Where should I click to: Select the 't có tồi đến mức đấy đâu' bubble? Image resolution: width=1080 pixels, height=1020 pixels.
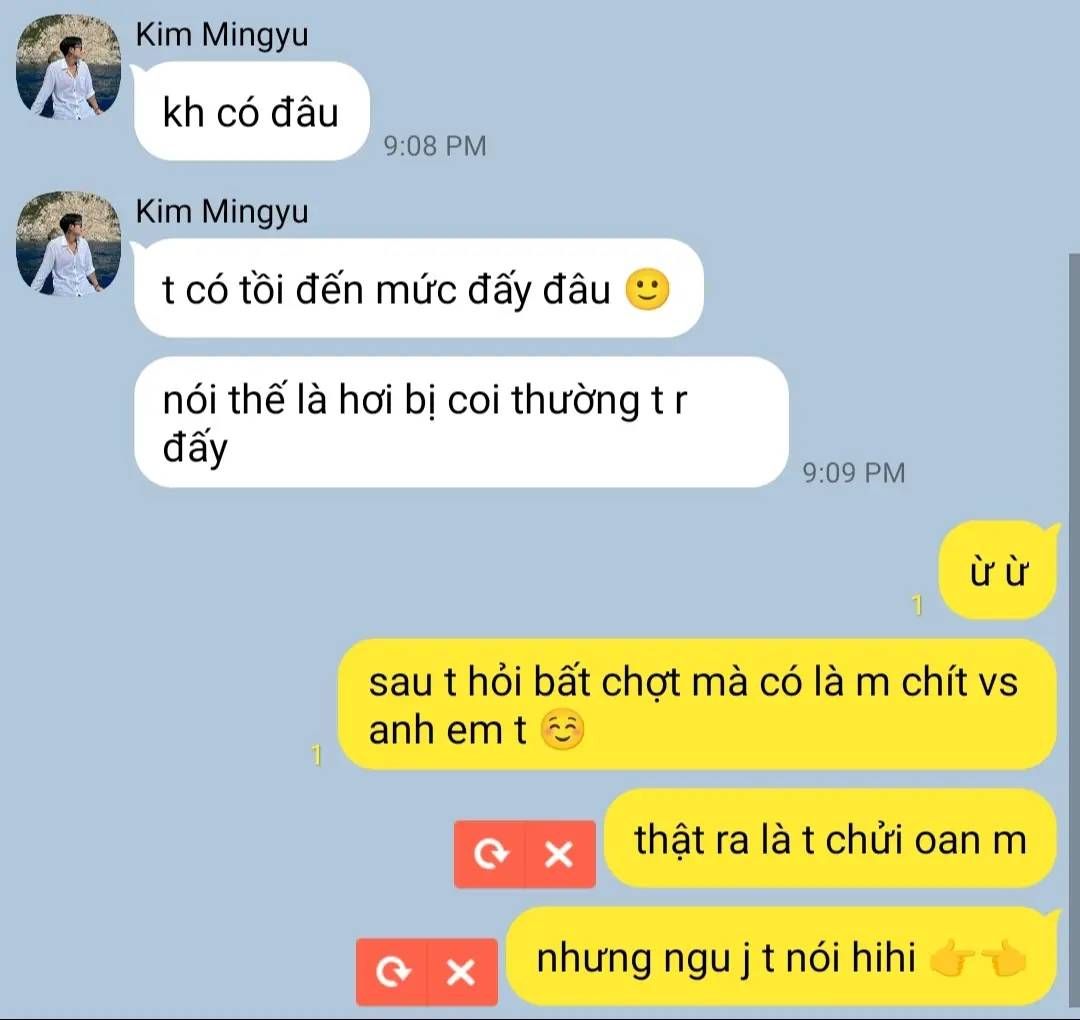[419, 288]
